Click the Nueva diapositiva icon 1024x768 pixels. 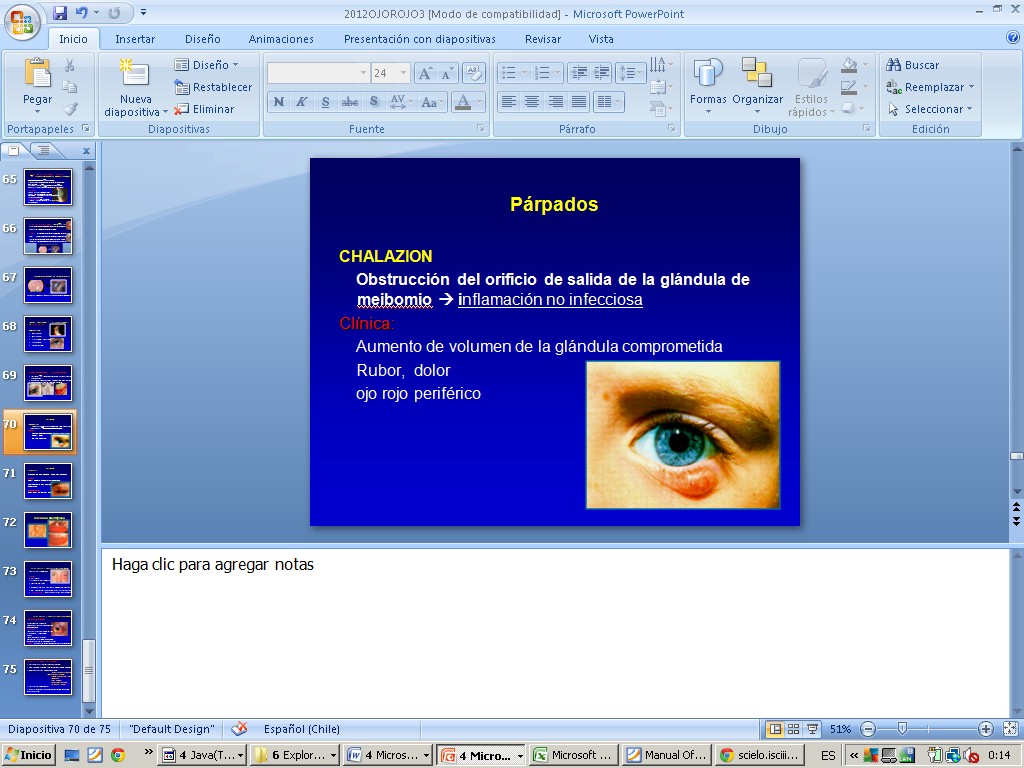point(135,75)
